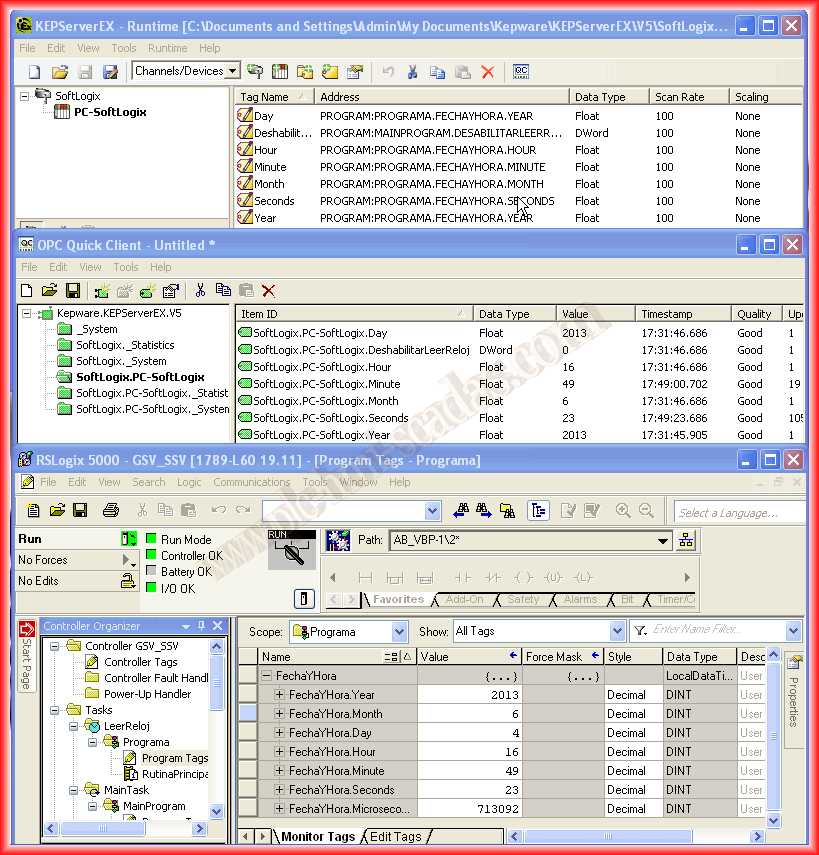819x855 pixels.
Task: Open the Scope dropdown showing Programa
Action: coord(400,632)
